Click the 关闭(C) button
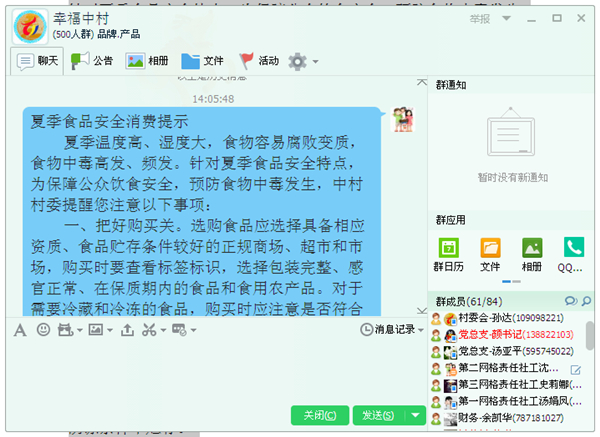Viewport: 600px width, 437px height. coord(320,416)
